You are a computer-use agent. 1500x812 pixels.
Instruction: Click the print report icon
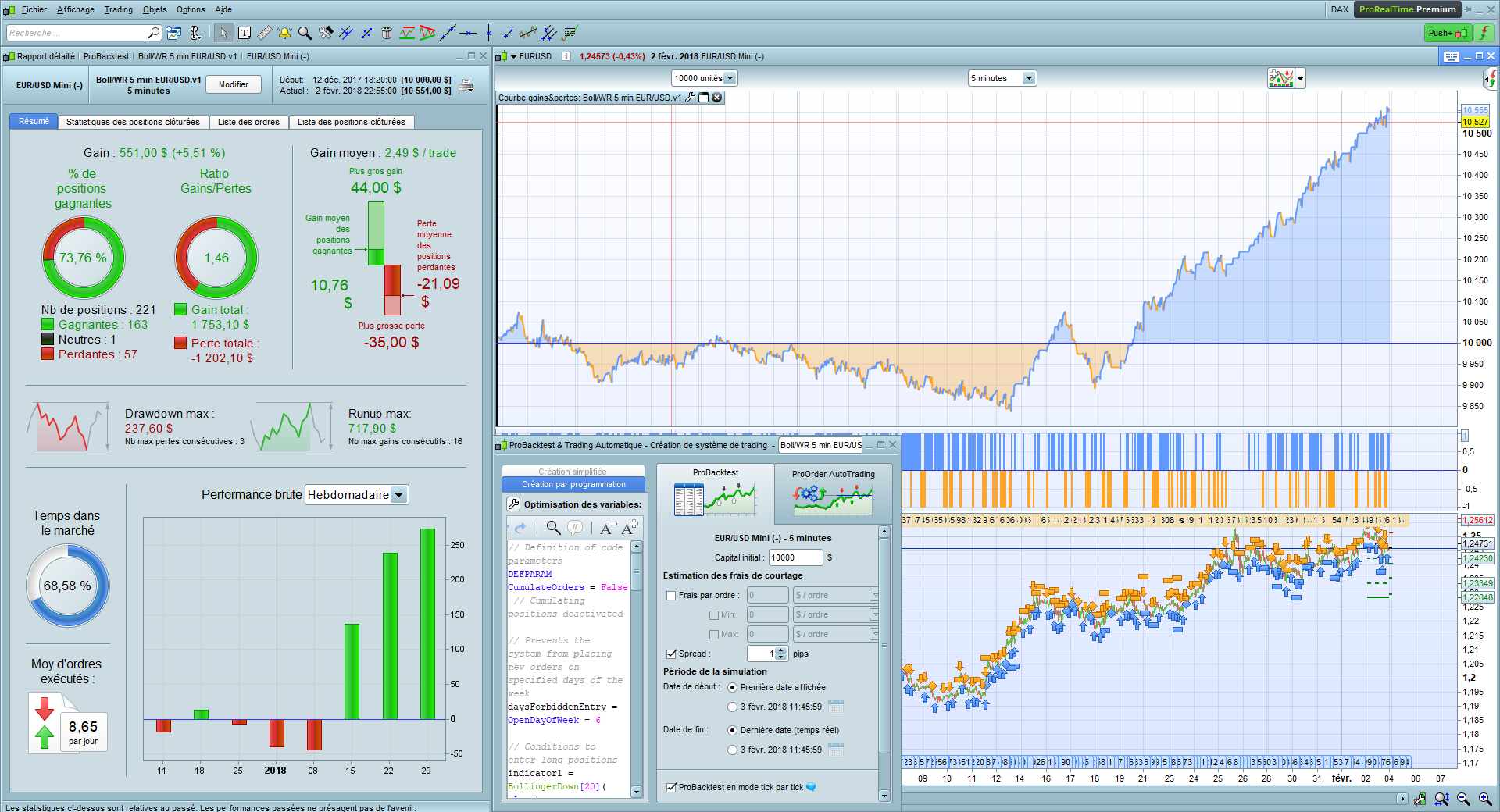point(466,85)
